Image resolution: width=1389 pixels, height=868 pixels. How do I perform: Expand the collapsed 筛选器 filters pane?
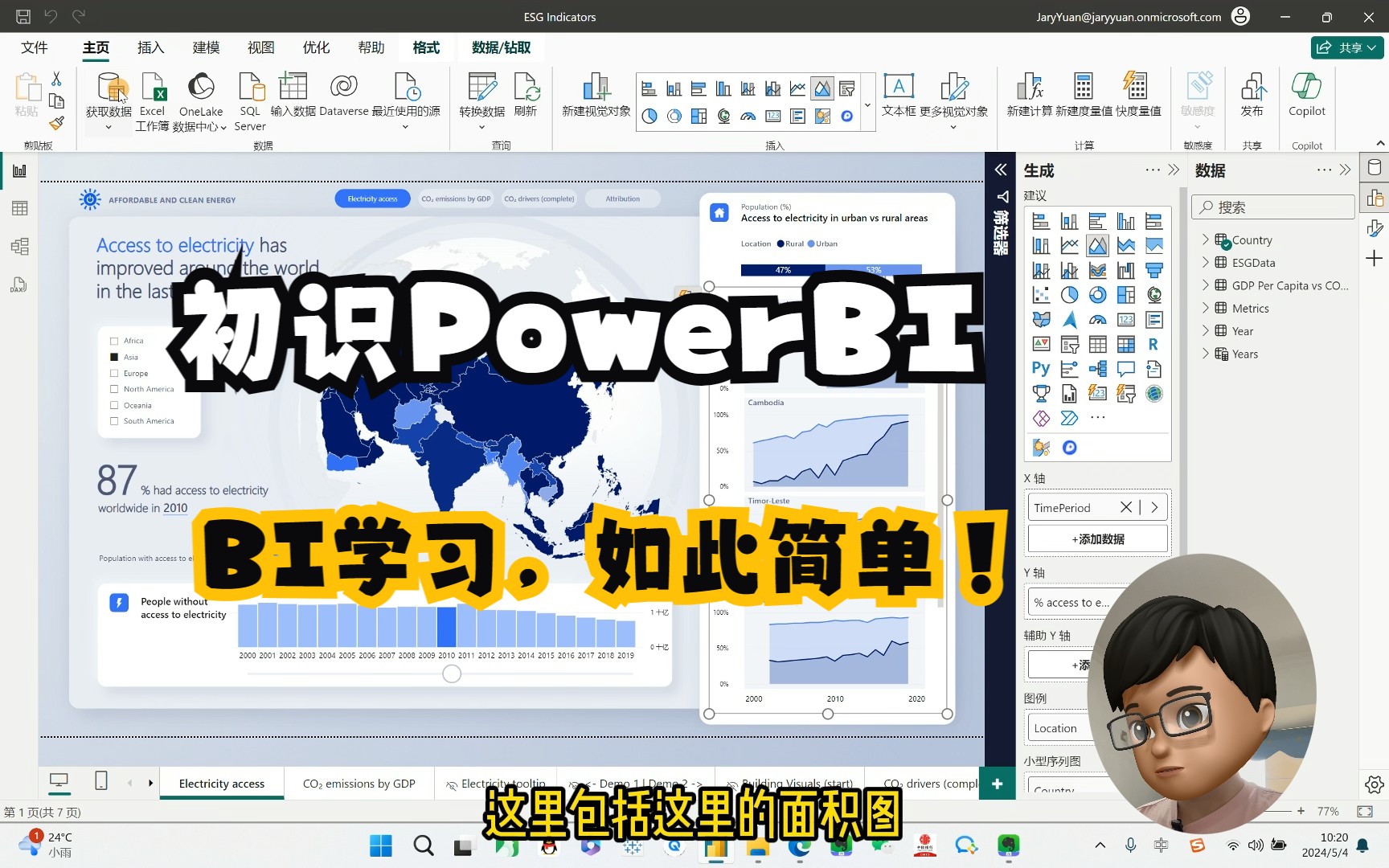[1001, 170]
